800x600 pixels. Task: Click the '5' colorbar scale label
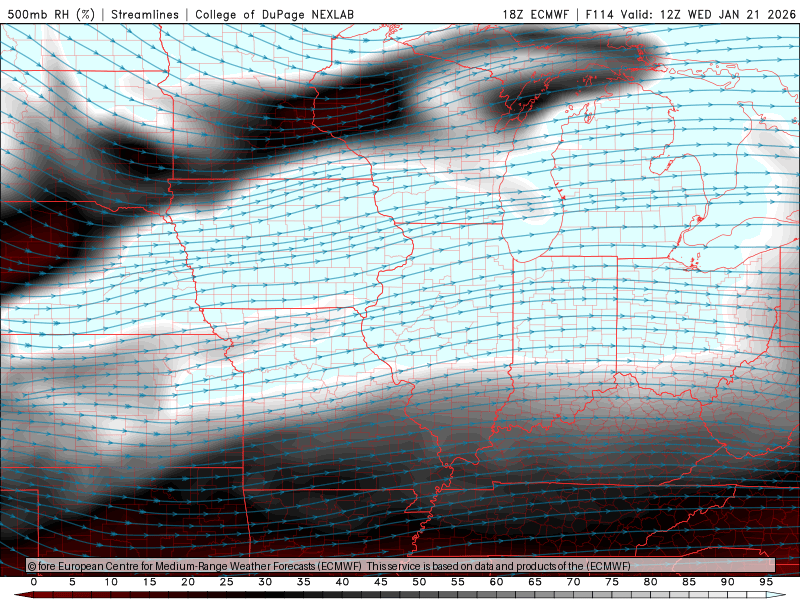[72, 582]
